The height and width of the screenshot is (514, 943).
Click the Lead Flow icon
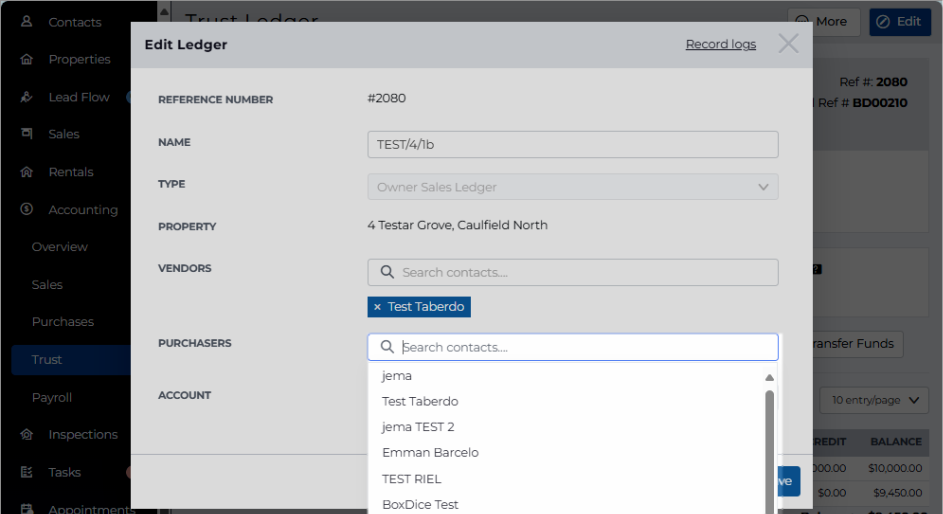pos(26,97)
